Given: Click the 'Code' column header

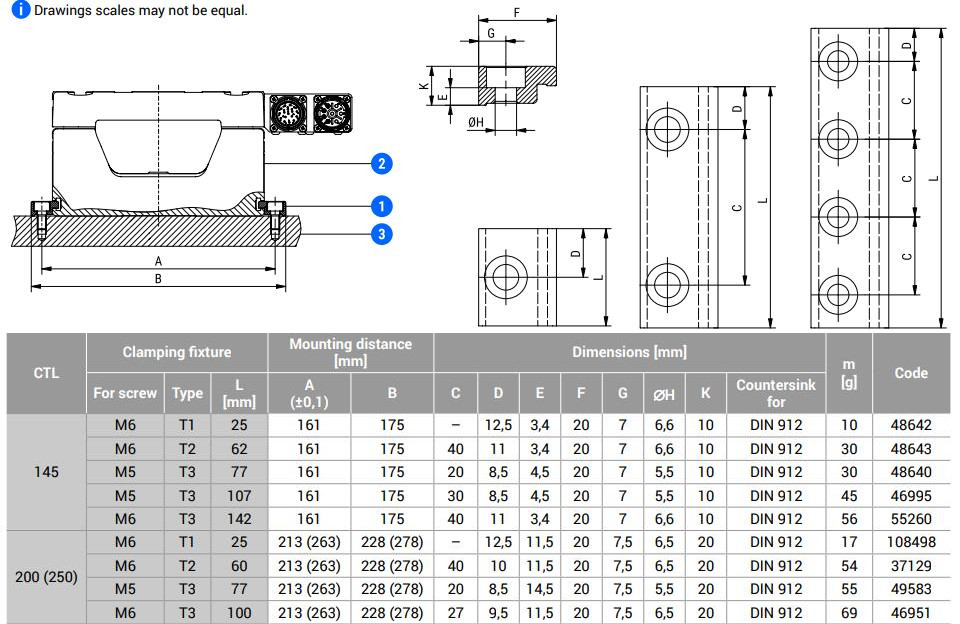Looking at the screenshot, I should pyautogui.click(x=911, y=373).
